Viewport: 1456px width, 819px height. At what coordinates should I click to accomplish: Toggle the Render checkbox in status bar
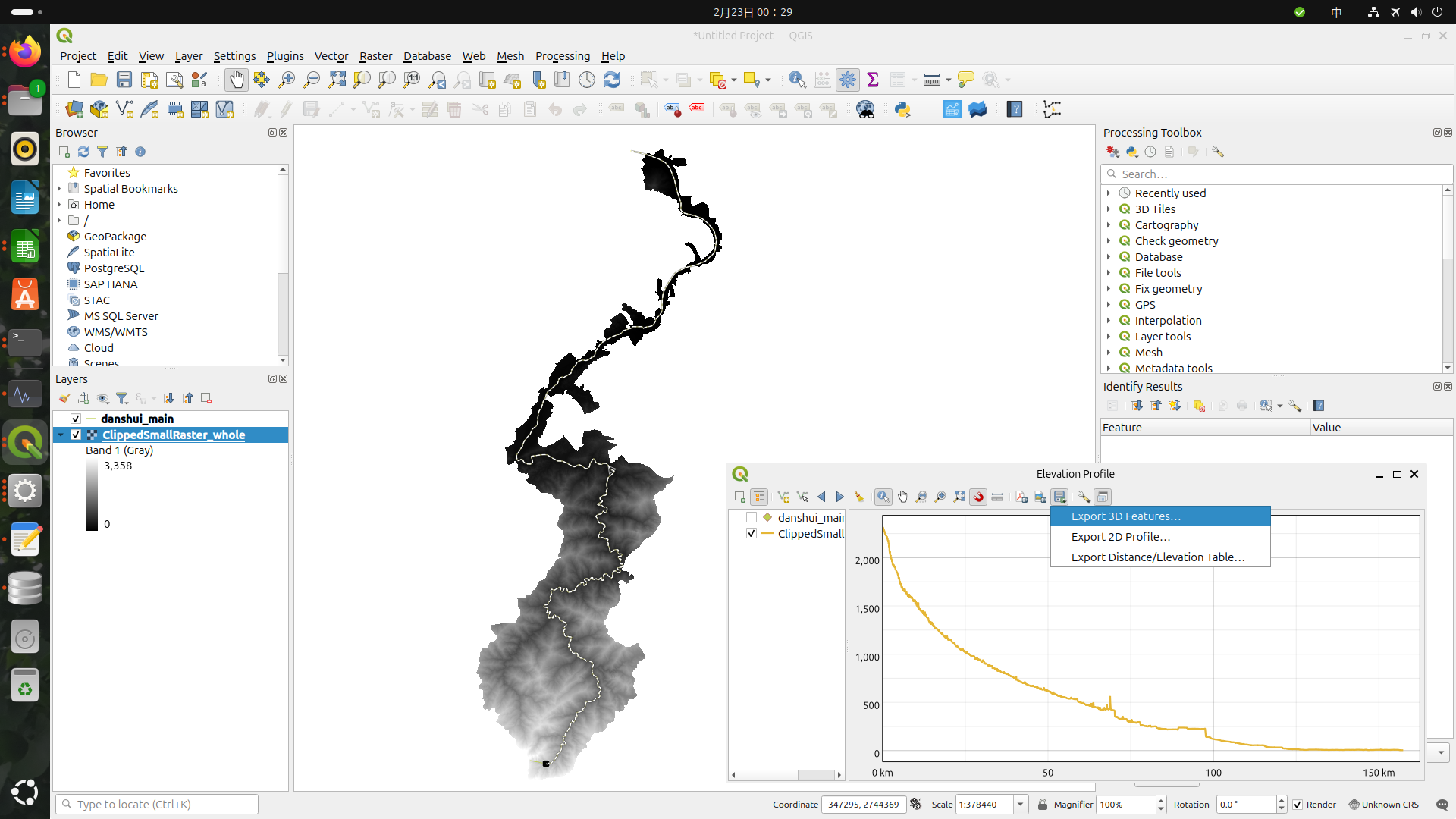click(1298, 805)
